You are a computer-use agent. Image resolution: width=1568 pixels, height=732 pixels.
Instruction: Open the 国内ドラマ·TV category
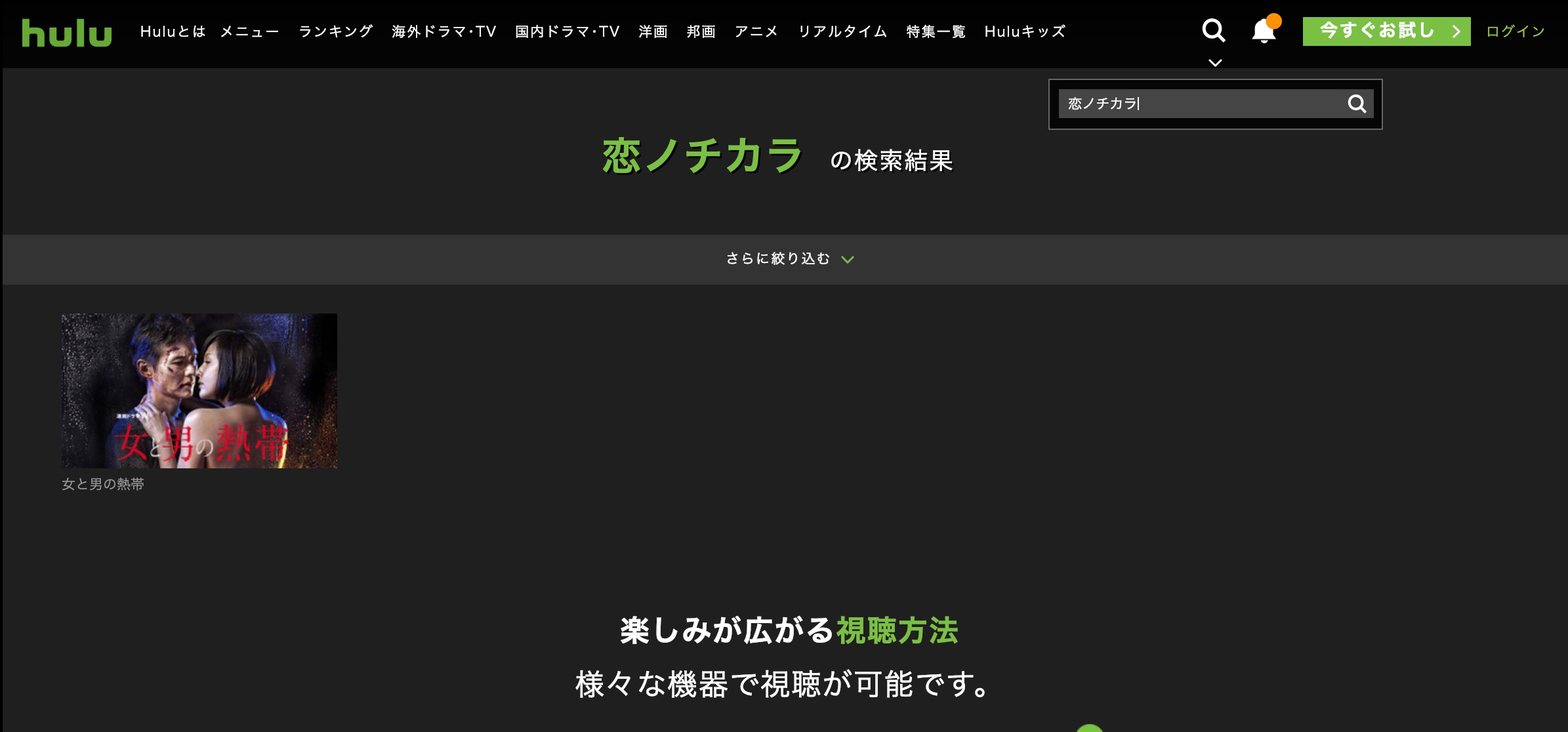tap(567, 31)
